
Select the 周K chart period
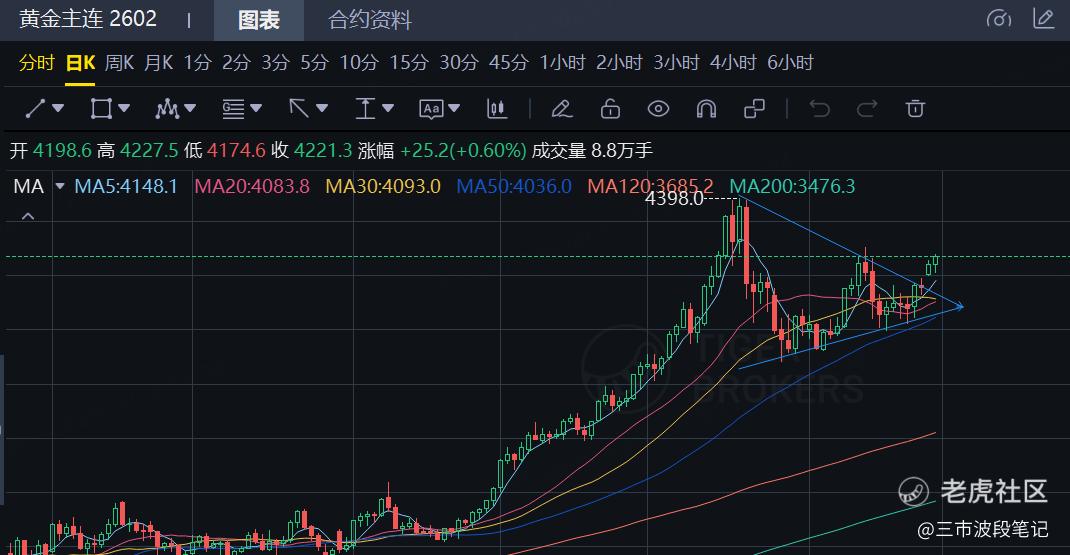(119, 63)
